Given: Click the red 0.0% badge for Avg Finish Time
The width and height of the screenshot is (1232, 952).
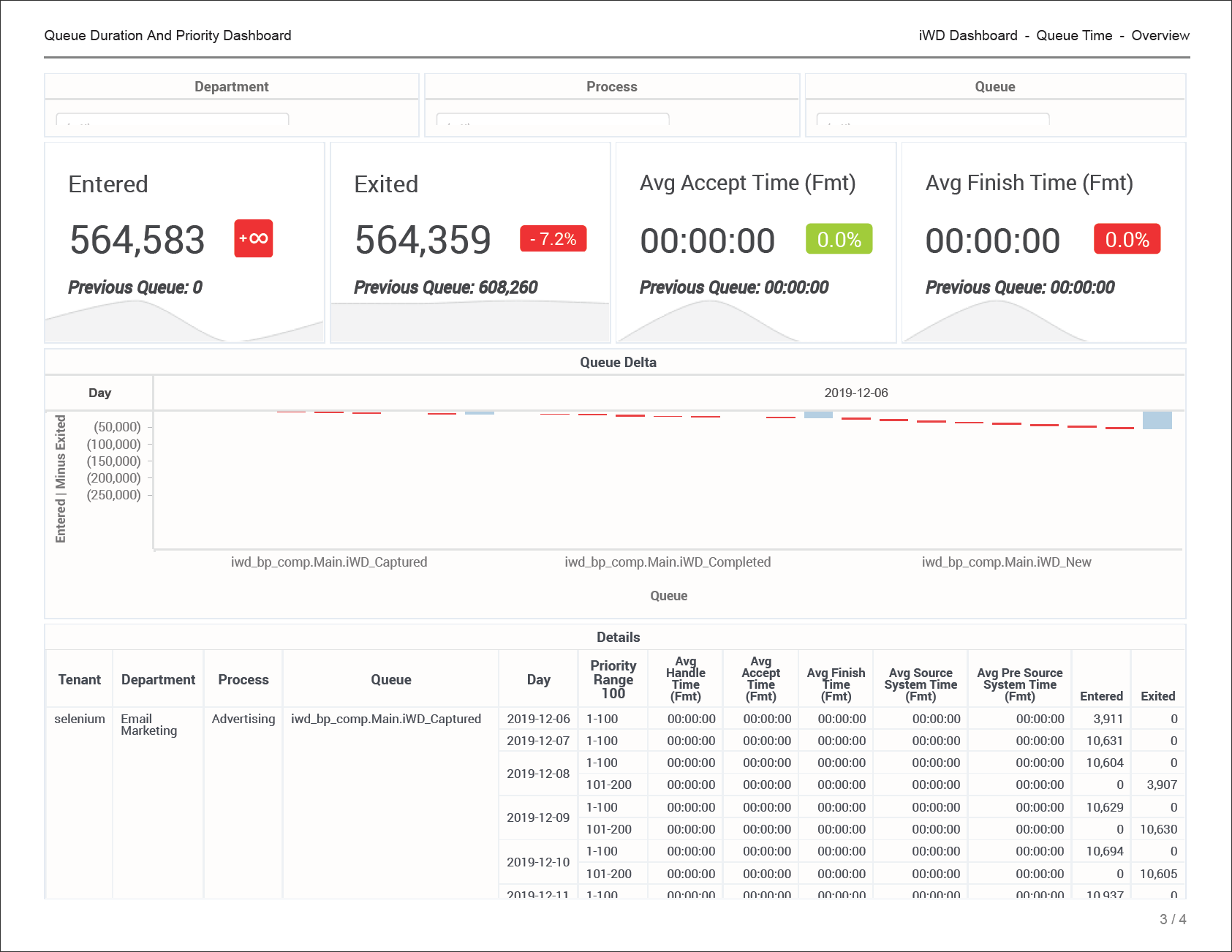Looking at the screenshot, I should (1126, 239).
